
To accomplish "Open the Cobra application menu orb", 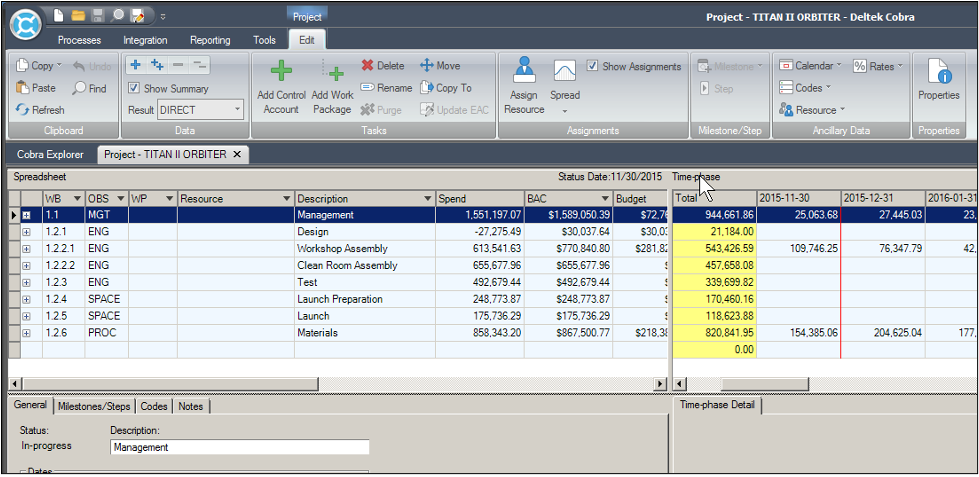I will click(26, 25).
